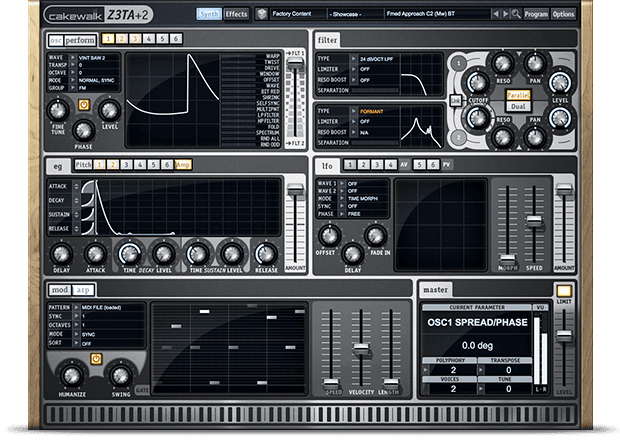Select LFO AV button

[x=404, y=164]
